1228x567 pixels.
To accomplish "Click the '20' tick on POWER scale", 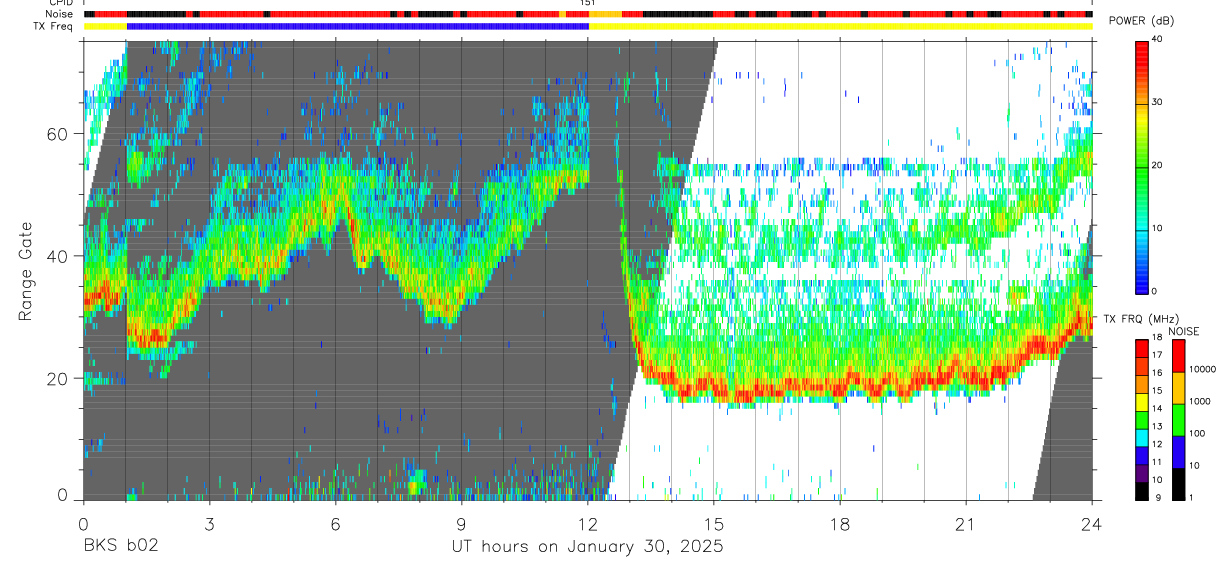I will click(1157, 165).
